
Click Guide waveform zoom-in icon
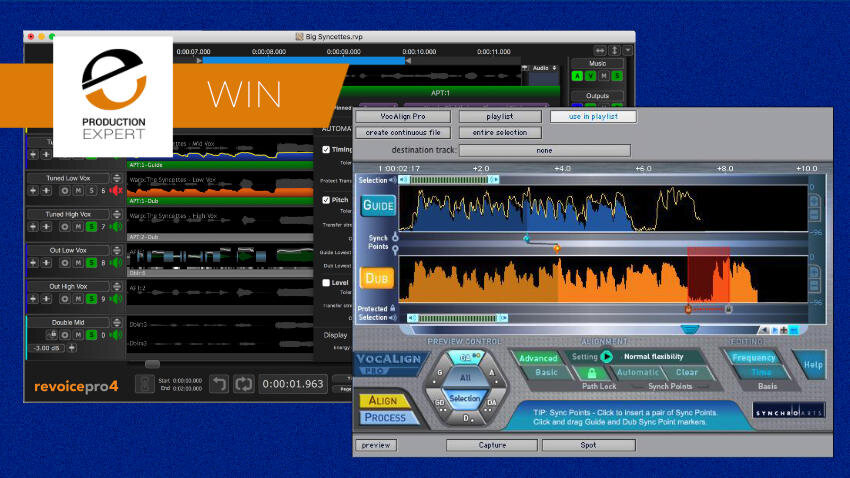click(x=814, y=202)
